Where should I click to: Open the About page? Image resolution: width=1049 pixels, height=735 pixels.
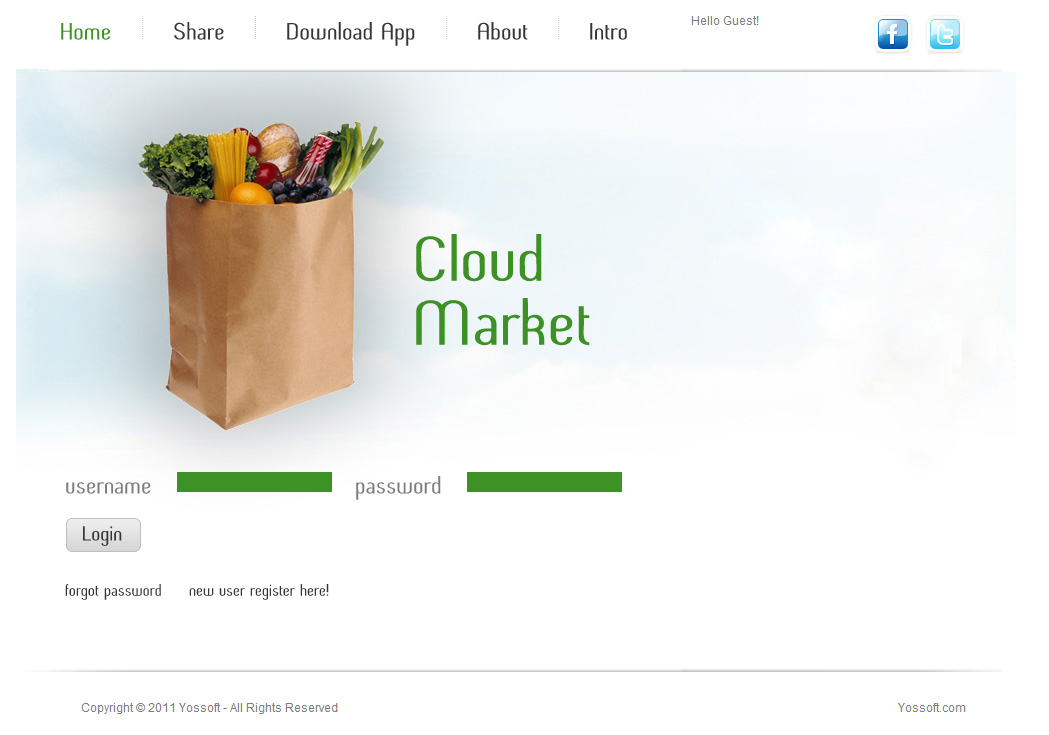pyautogui.click(x=502, y=32)
